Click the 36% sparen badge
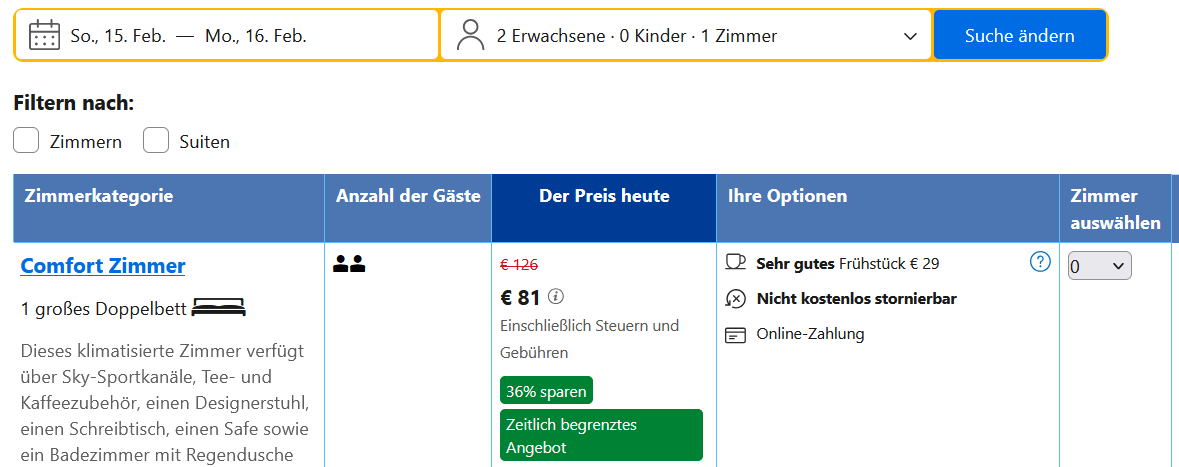Screen dimensions: 1179x467 point(546,390)
